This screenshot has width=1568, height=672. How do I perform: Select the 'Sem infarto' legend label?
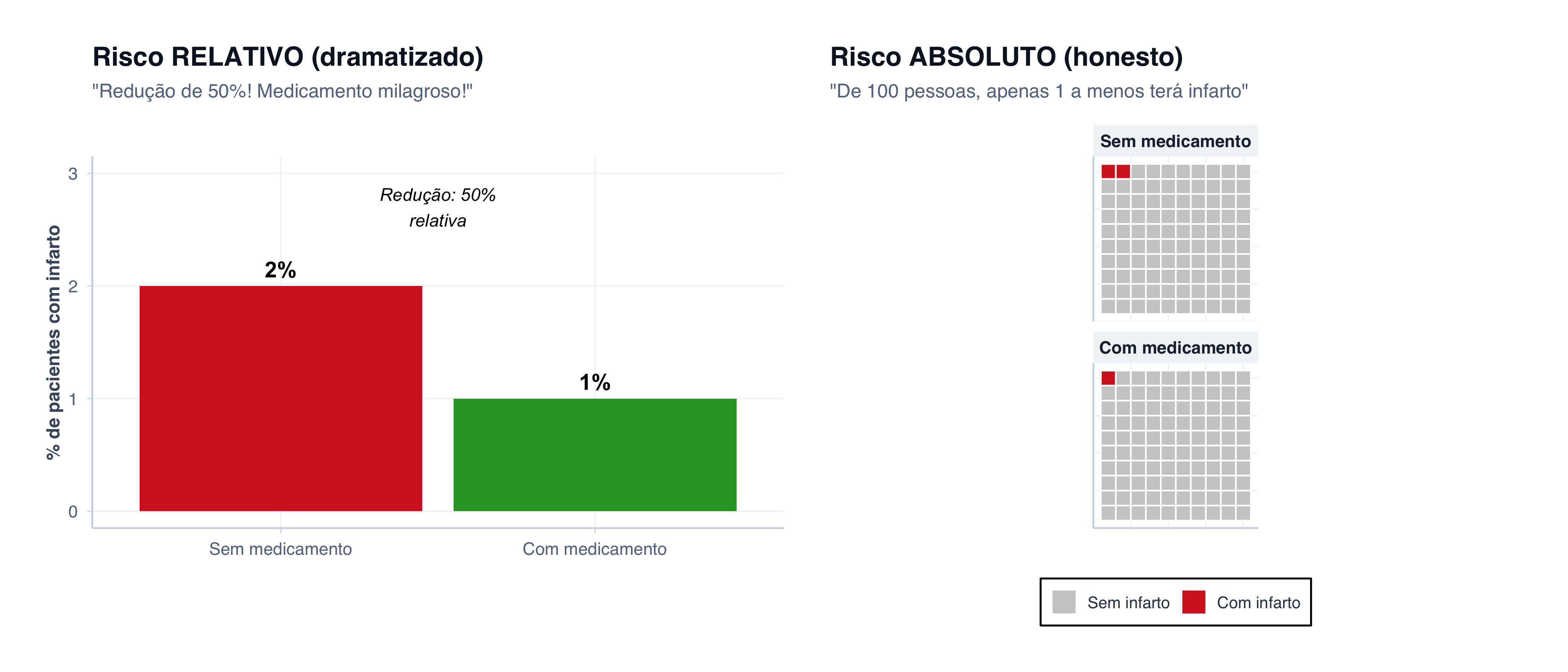1129,603
